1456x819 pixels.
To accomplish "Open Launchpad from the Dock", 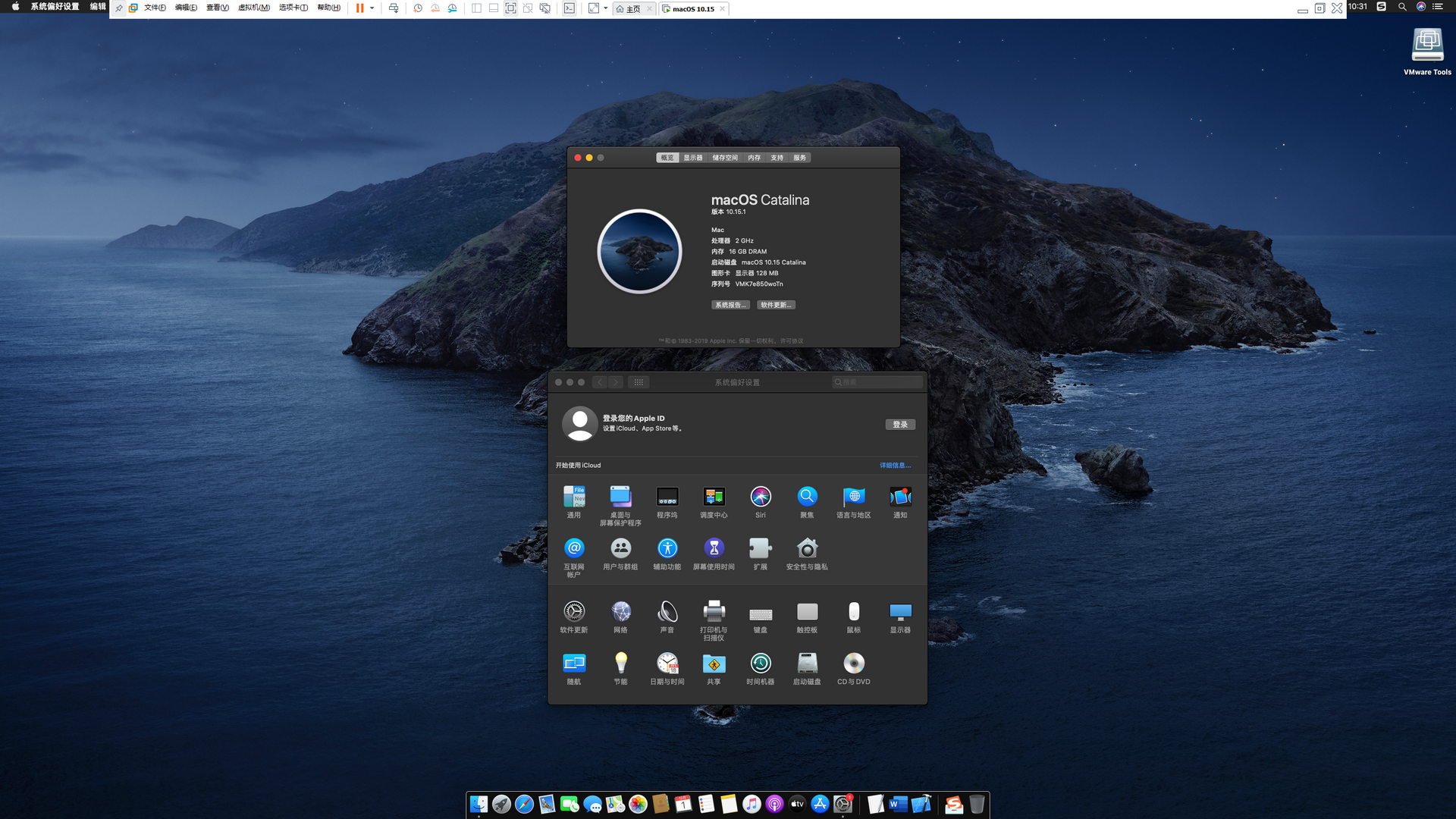I will [501, 804].
